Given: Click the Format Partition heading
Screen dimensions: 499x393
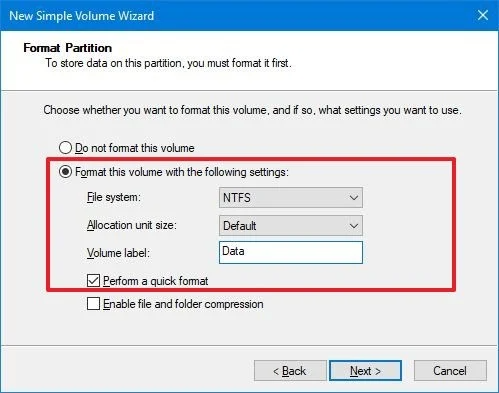Looking at the screenshot, I should [68, 48].
